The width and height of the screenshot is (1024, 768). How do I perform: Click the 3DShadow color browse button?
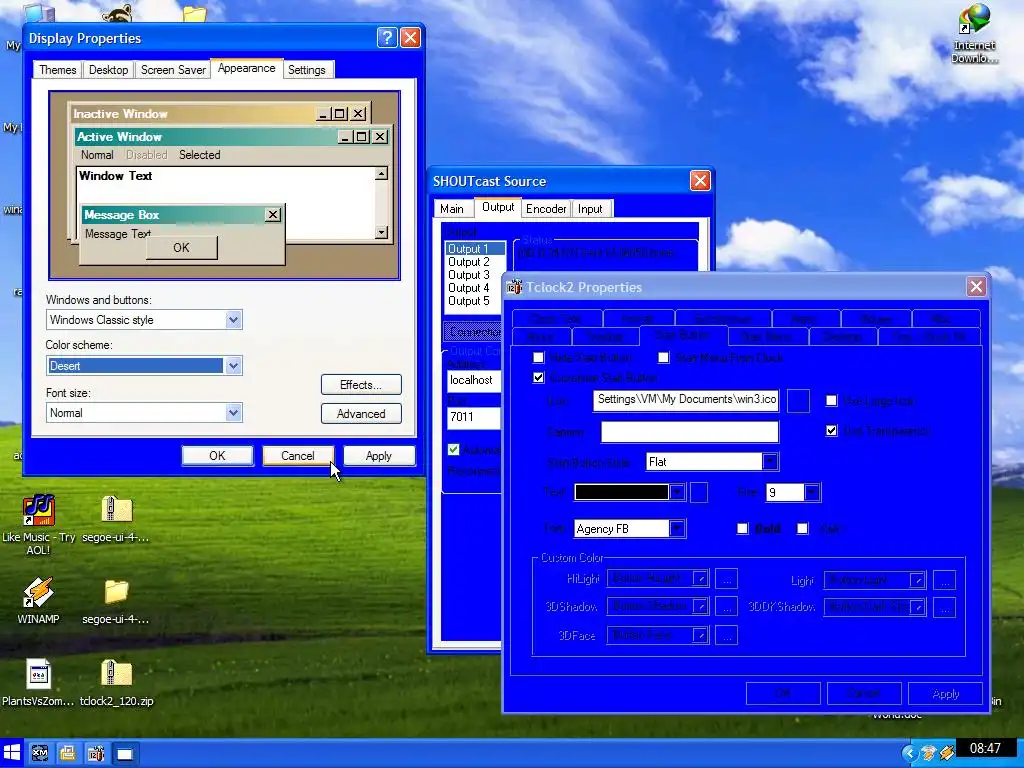[x=726, y=607]
